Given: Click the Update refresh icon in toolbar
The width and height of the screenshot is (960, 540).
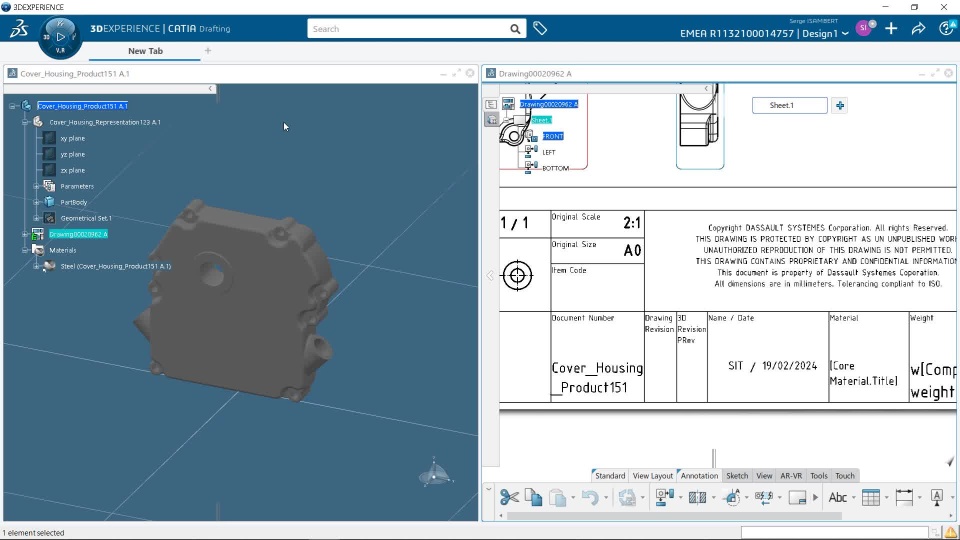Looking at the screenshot, I should pos(627,497).
